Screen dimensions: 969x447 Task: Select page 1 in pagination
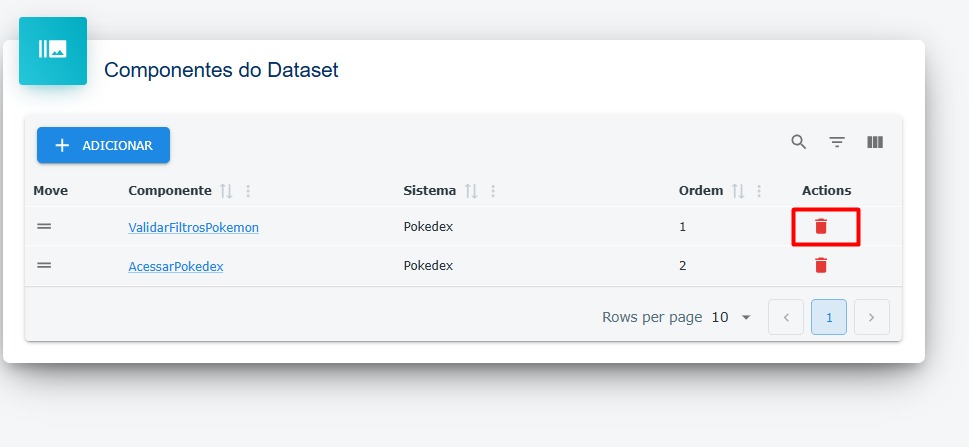point(829,317)
